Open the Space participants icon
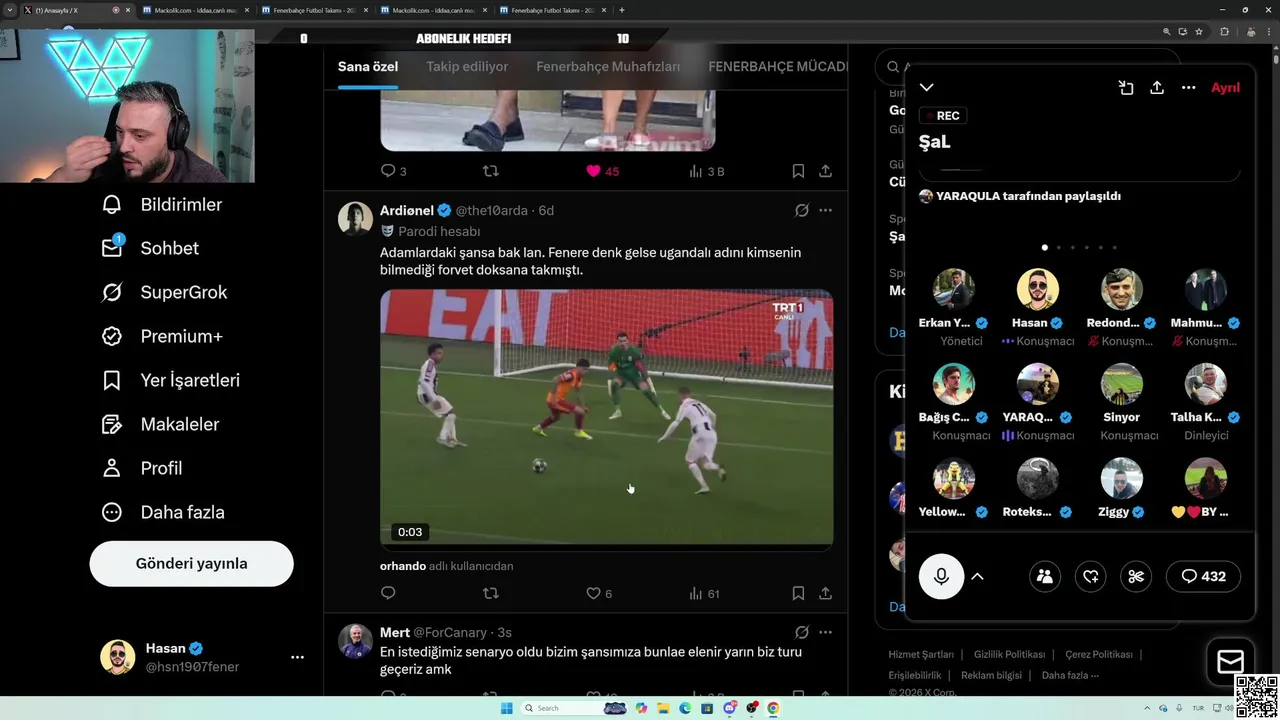 (1045, 576)
